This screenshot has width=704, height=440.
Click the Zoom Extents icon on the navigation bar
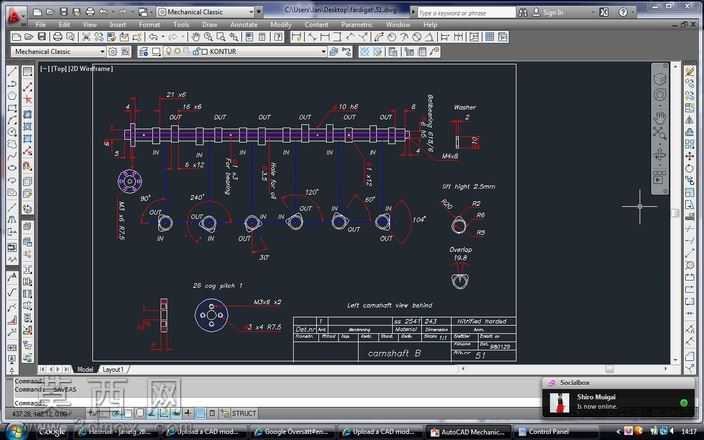click(660, 133)
